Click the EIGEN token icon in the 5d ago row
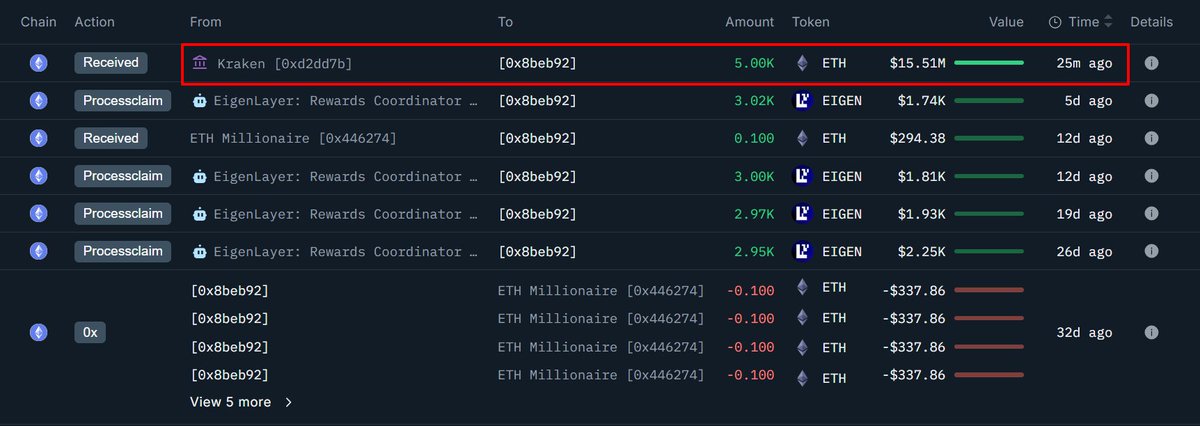This screenshot has width=1200, height=426. (x=802, y=101)
